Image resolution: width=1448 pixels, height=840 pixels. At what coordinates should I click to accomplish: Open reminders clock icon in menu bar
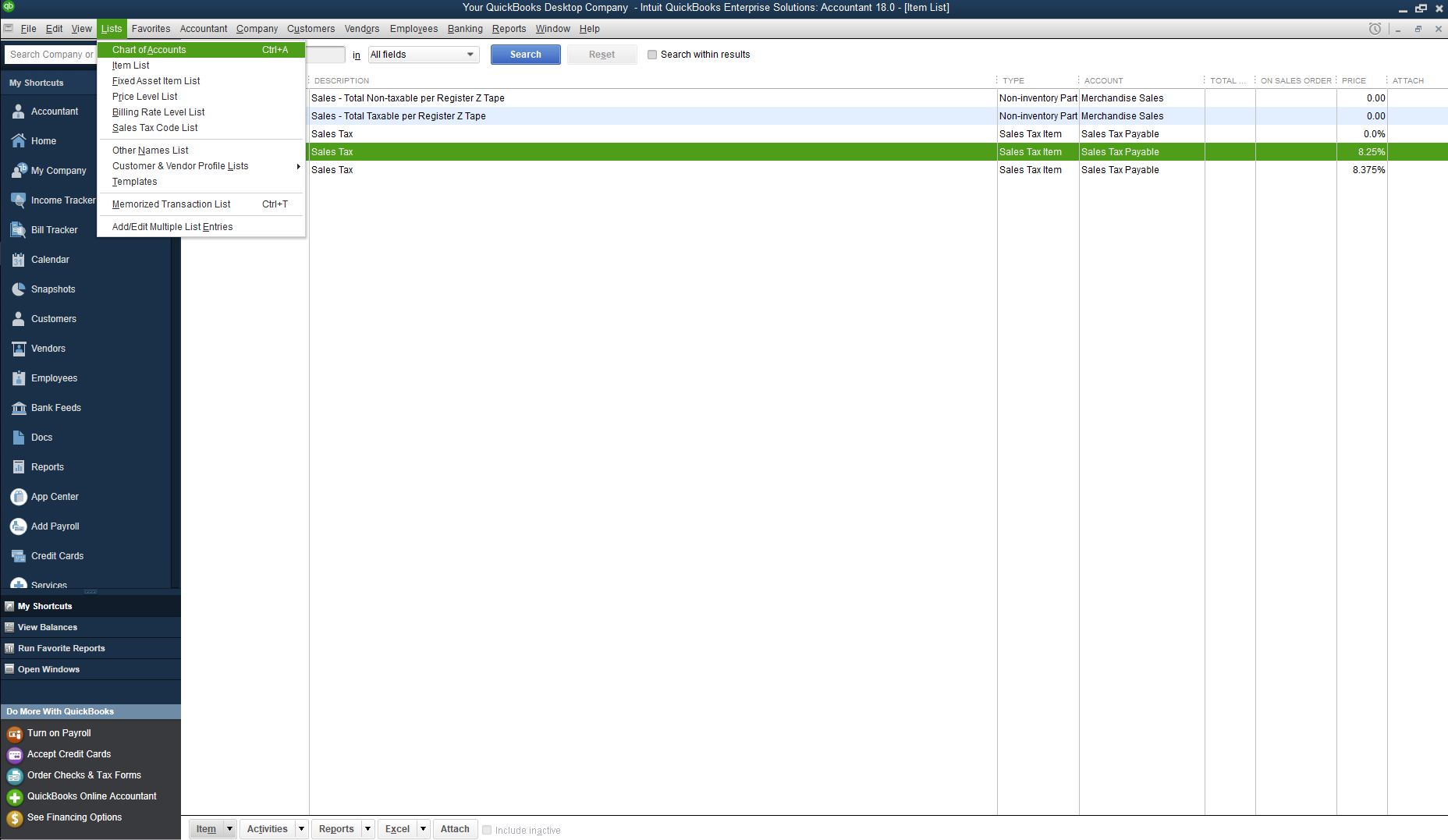pyautogui.click(x=1375, y=29)
